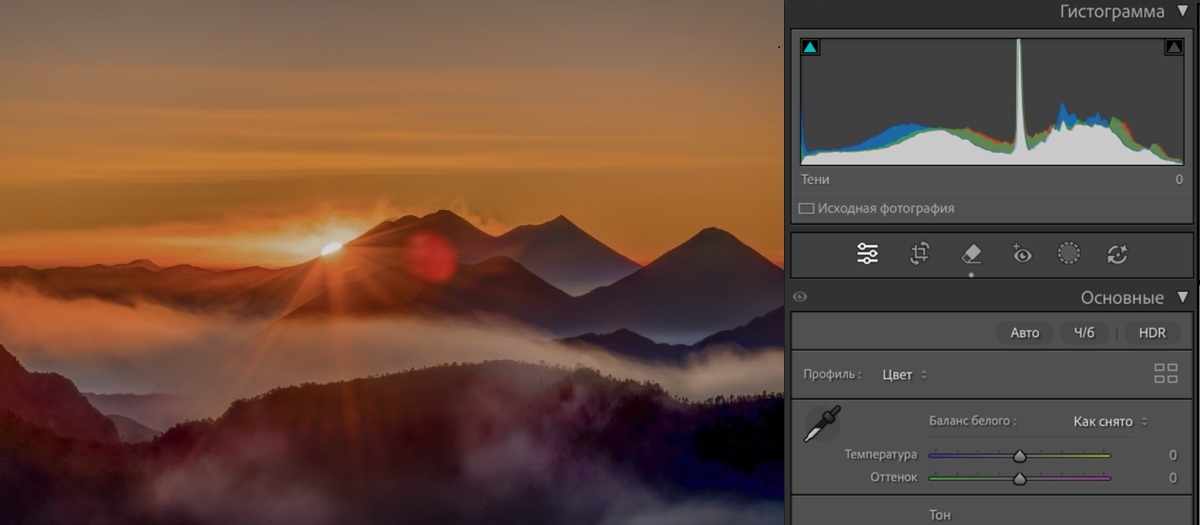
Task: Click the rotating arrows icon with sparkle
Action: [1117, 254]
